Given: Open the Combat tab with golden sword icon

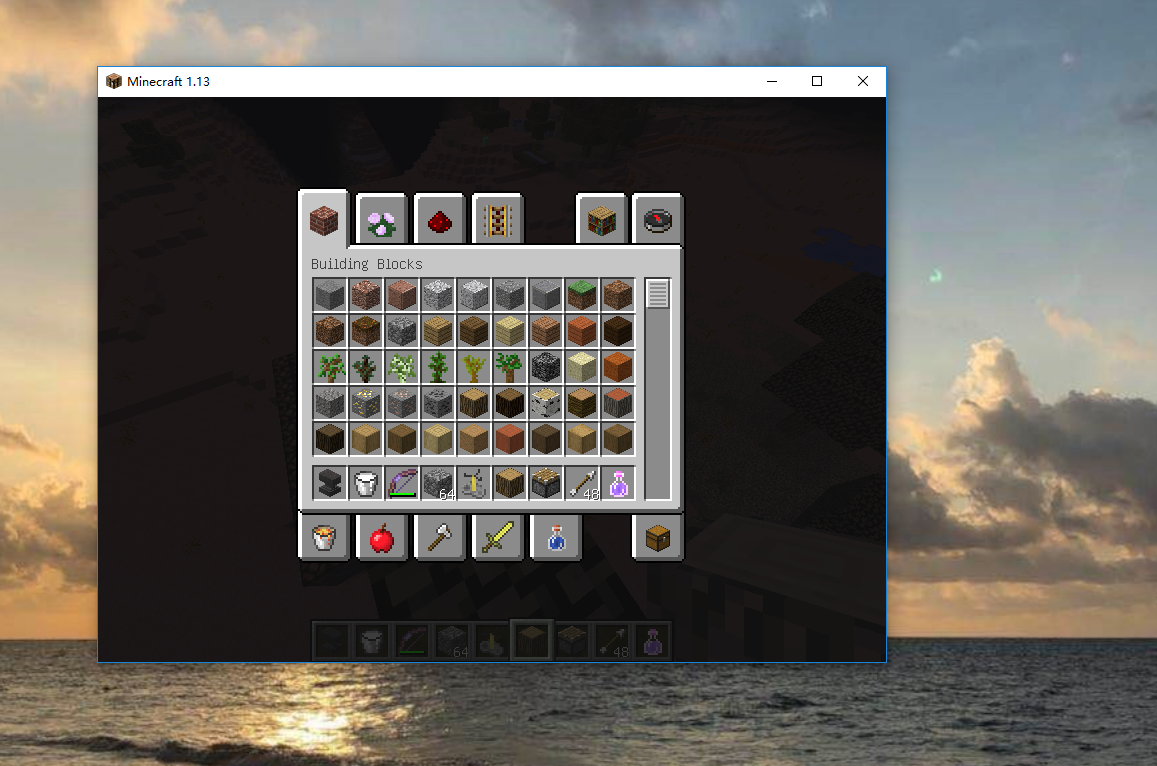Looking at the screenshot, I should click(x=497, y=537).
